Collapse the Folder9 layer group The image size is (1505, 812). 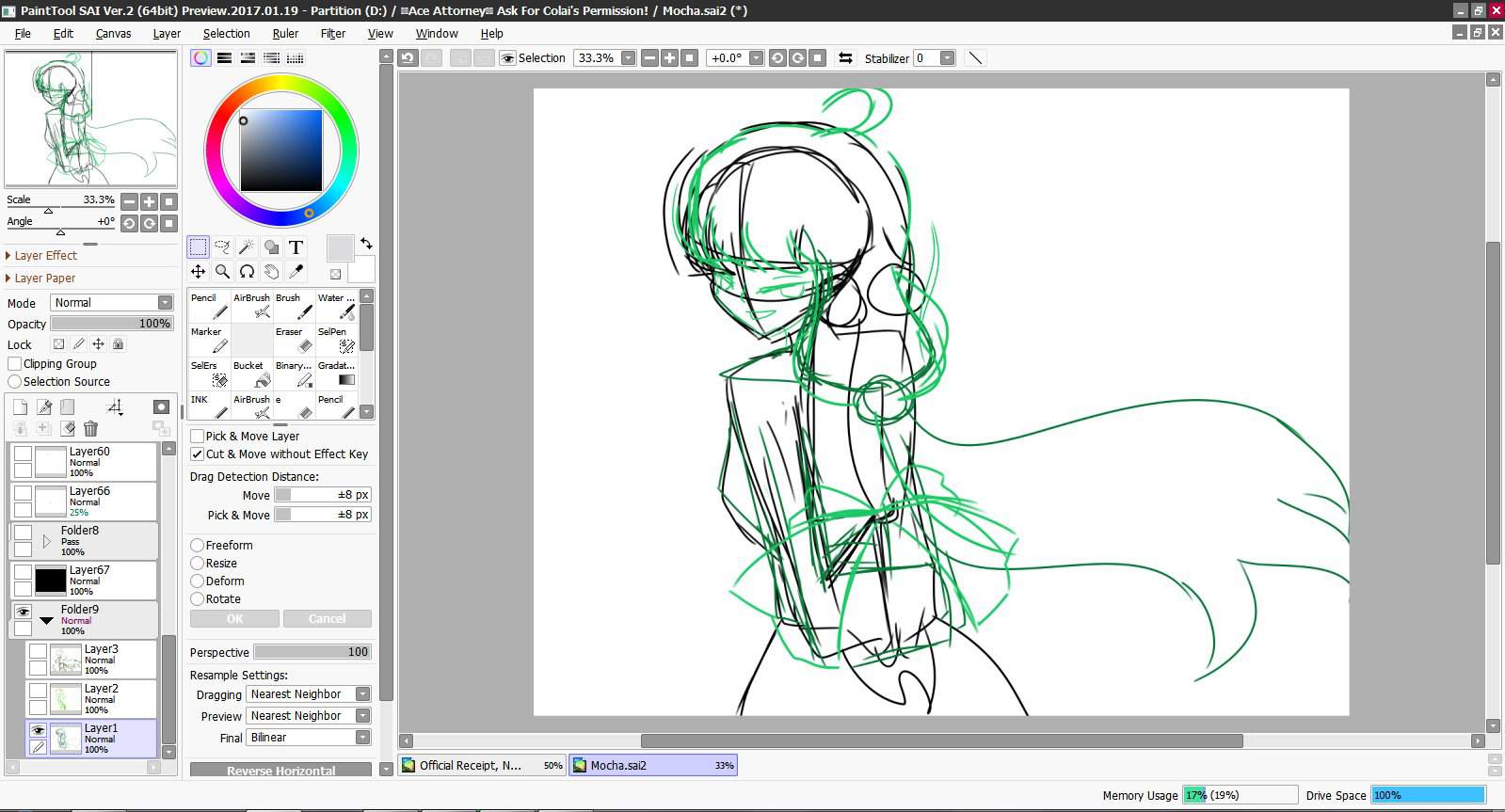(x=46, y=620)
